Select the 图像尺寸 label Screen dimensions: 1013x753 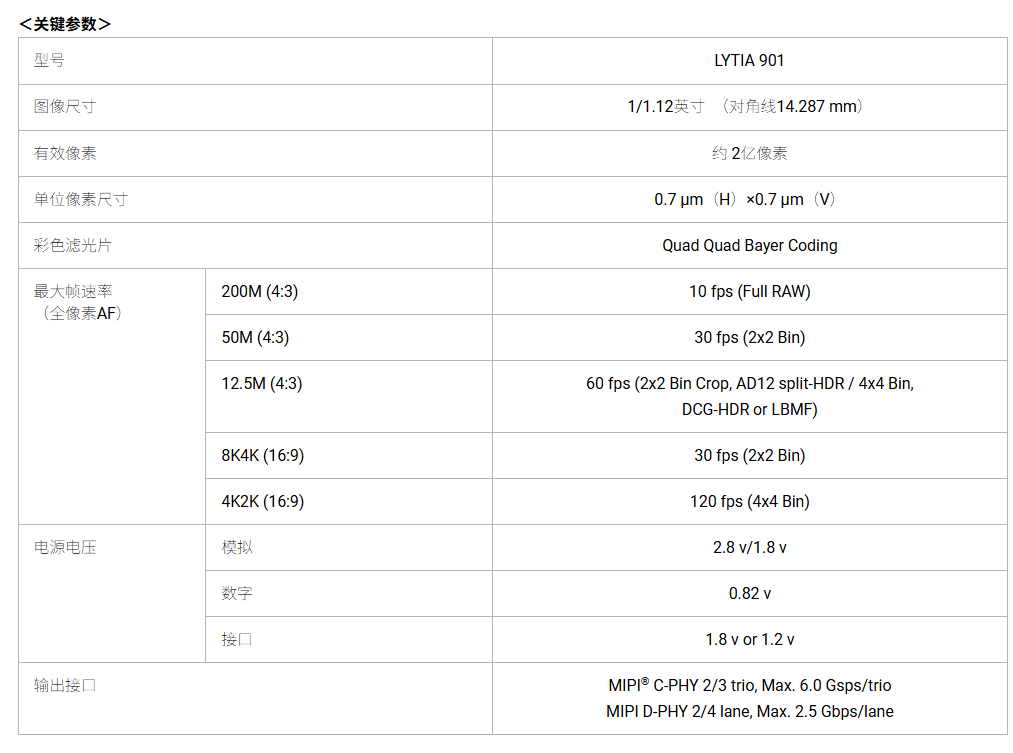click(x=65, y=107)
